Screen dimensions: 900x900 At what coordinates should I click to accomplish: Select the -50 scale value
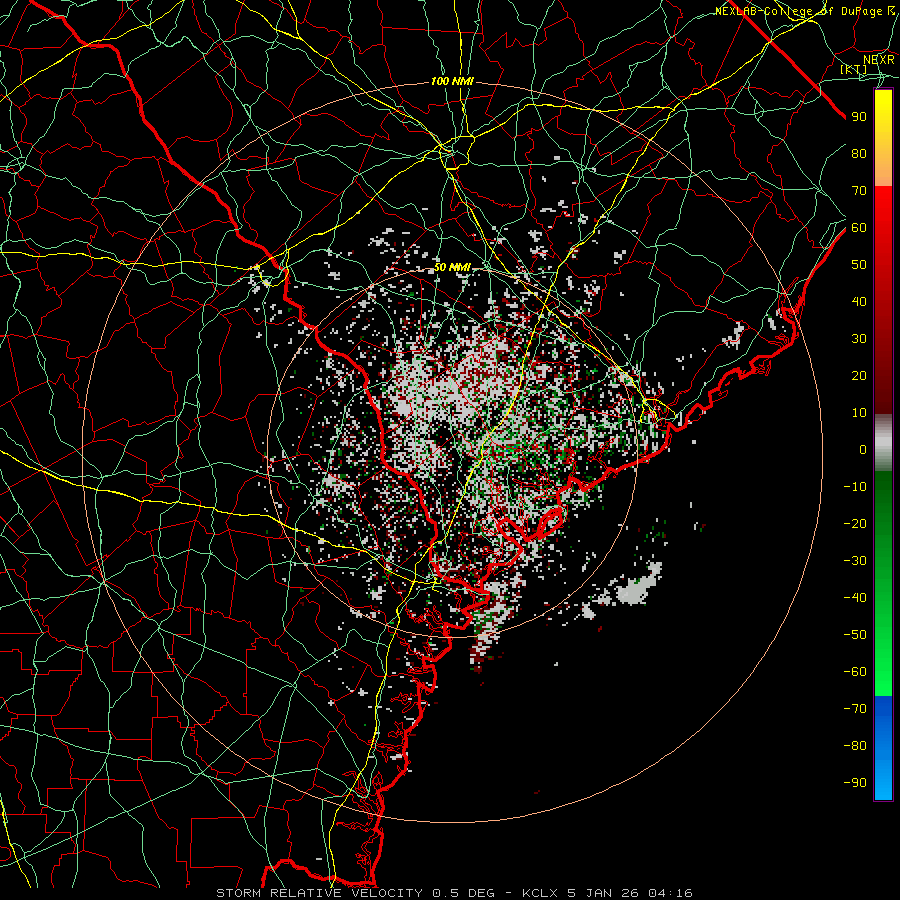coord(855,635)
